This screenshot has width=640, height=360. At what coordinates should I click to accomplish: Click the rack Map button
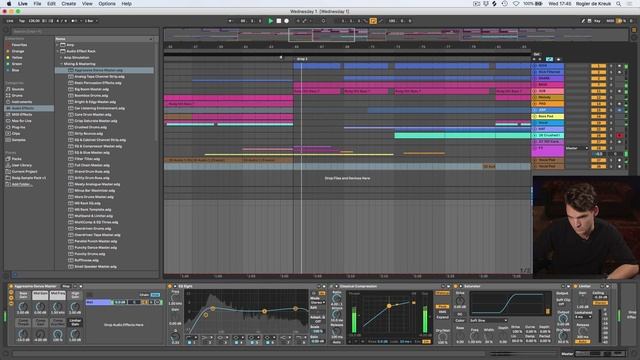(66, 287)
